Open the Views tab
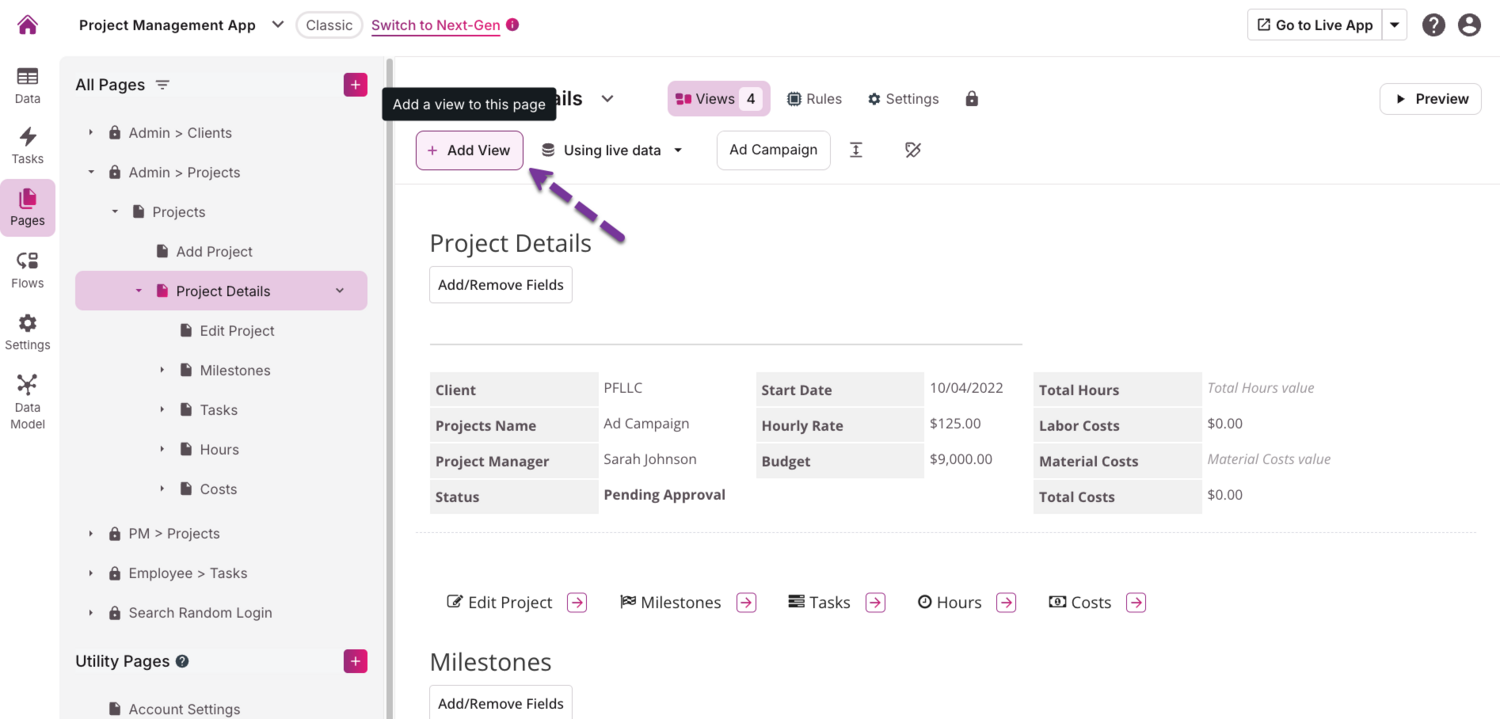 coord(718,99)
